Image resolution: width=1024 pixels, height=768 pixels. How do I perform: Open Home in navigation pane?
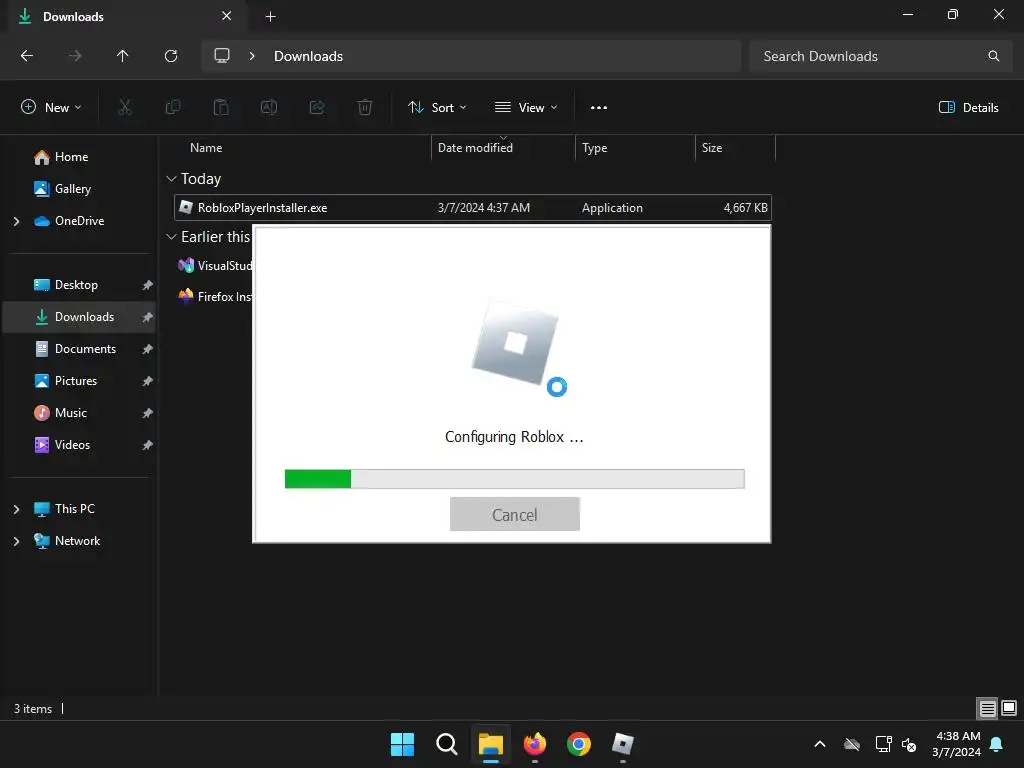point(71,157)
